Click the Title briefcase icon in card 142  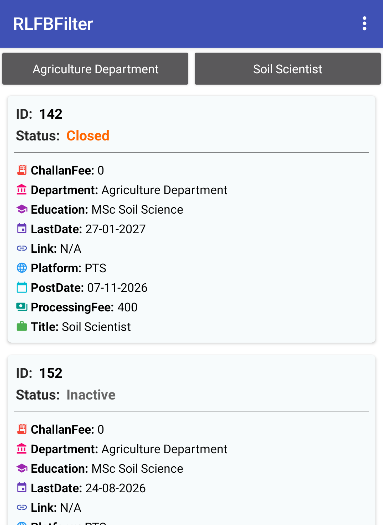point(22,326)
